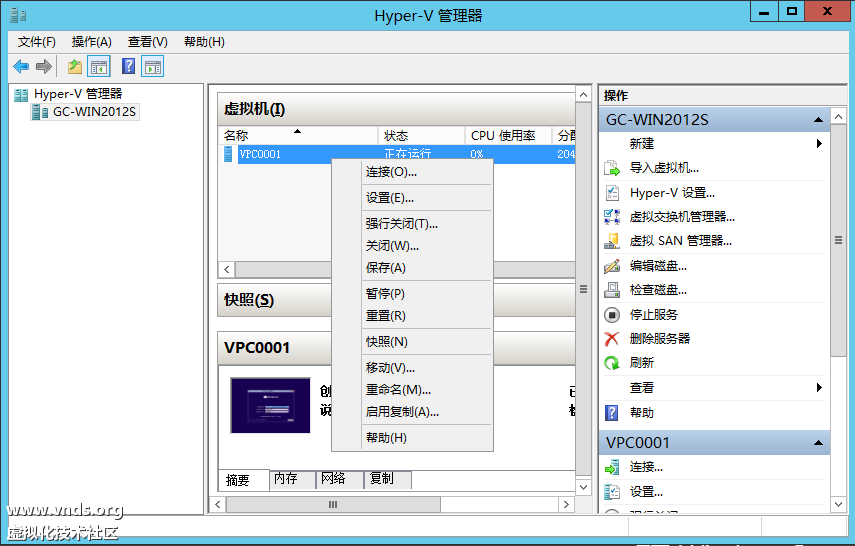This screenshot has height=546, width=855.
Task: Click the scroll down arrow in actions pane
Action: (x=839, y=505)
